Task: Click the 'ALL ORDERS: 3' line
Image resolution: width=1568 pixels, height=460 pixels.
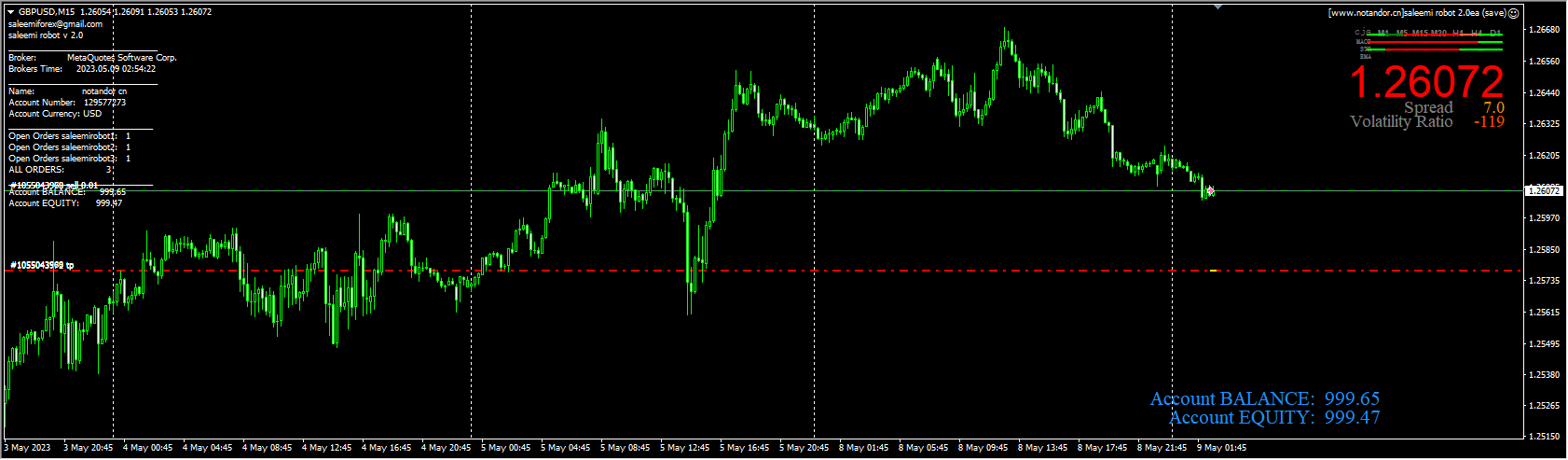Action: [x=61, y=170]
